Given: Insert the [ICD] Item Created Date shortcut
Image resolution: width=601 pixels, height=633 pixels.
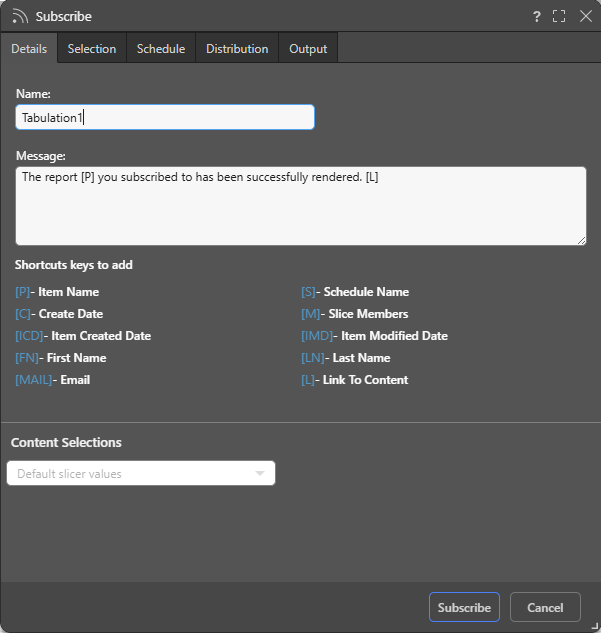Looking at the screenshot, I should click(x=29, y=336).
